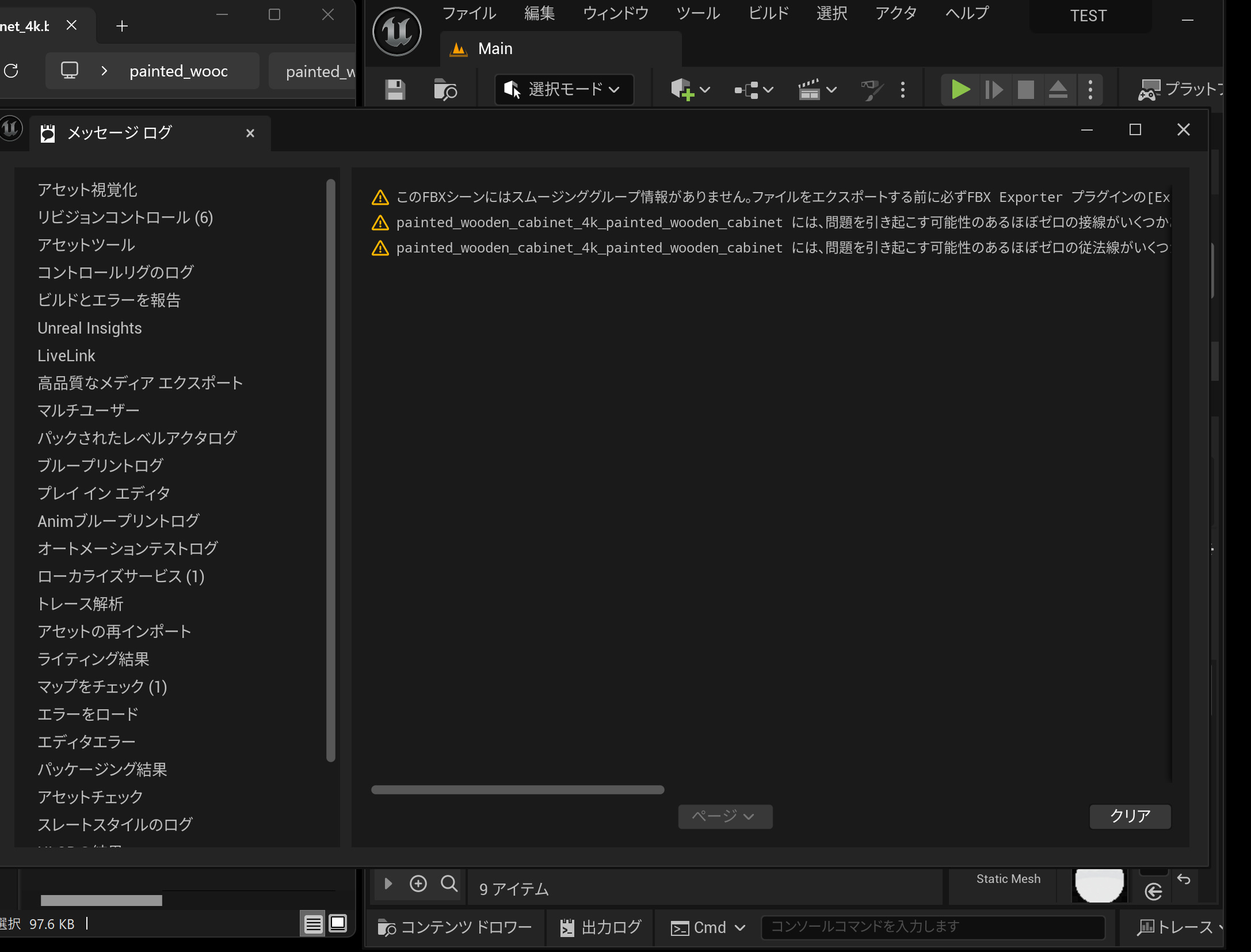The image size is (1251, 952).
Task: Select リビジョンコントロール (6) log category
Action: coord(125,217)
